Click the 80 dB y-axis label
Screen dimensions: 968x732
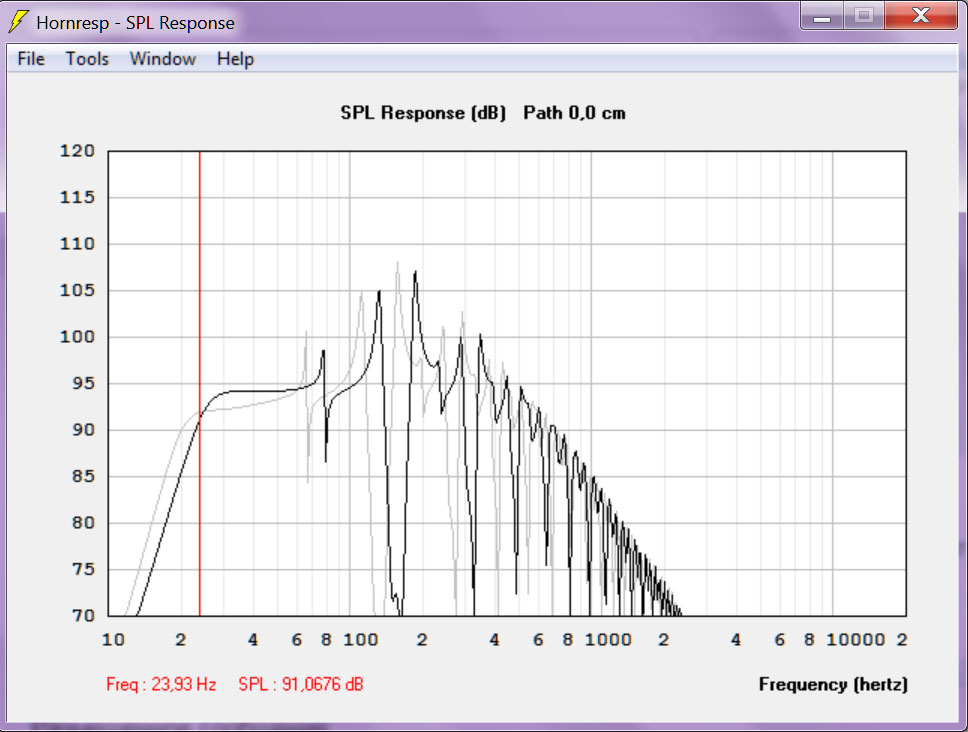coord(83,523)
